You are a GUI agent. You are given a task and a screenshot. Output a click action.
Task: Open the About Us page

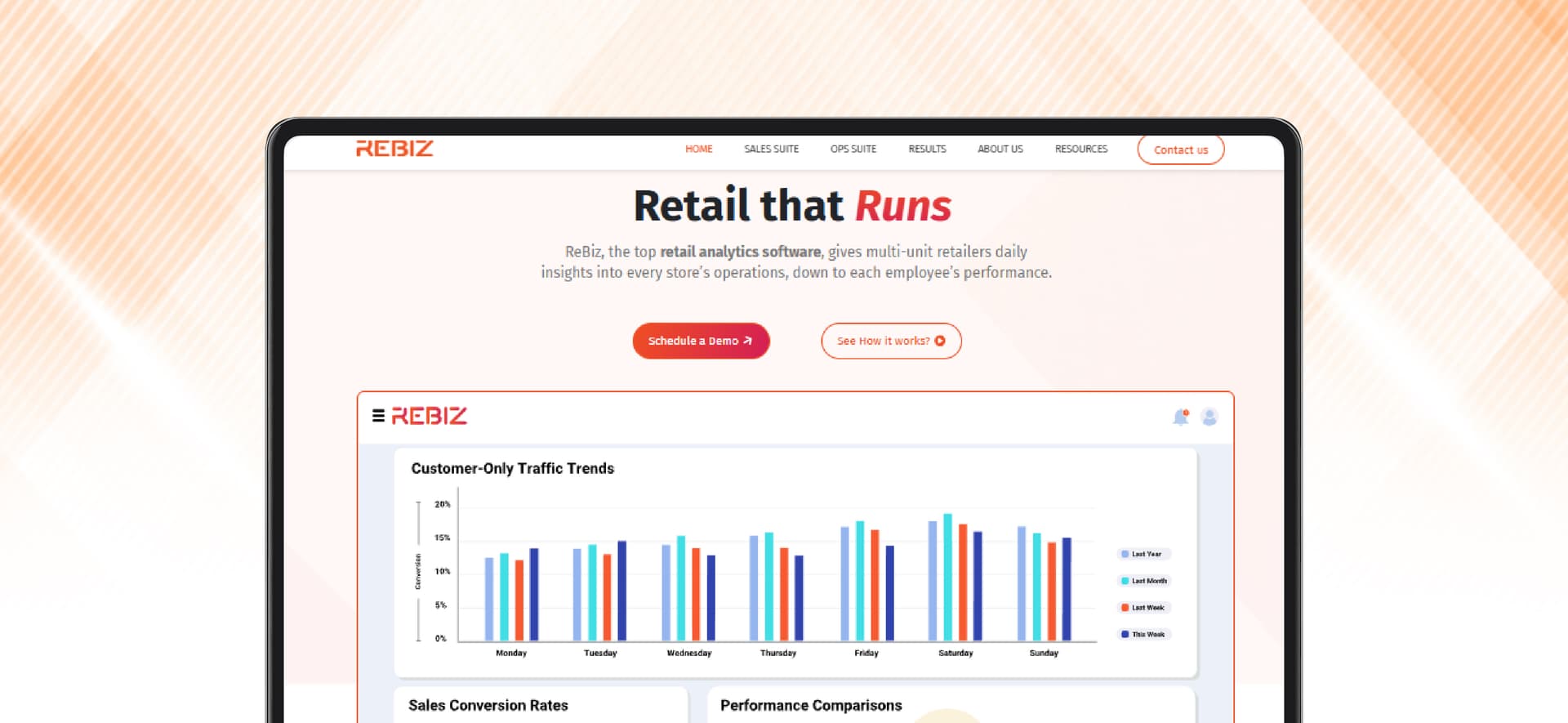click(1000, 149)
